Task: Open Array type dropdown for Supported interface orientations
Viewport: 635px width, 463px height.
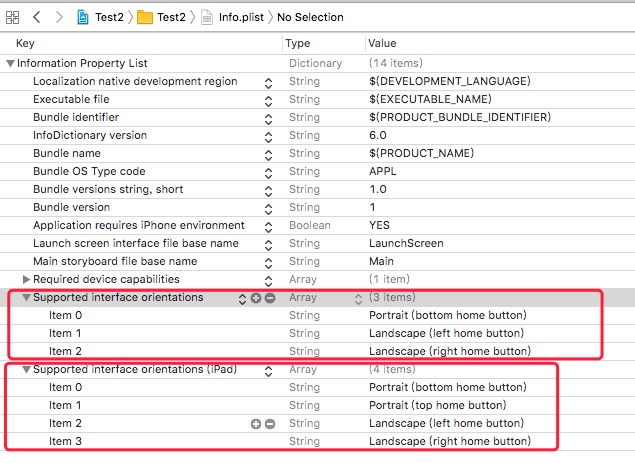Action: [358, 298]
